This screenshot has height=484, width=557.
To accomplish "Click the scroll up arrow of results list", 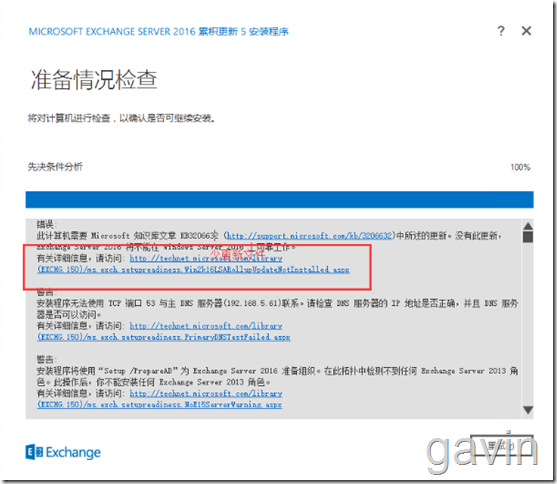I will click(x=528, y=226).
